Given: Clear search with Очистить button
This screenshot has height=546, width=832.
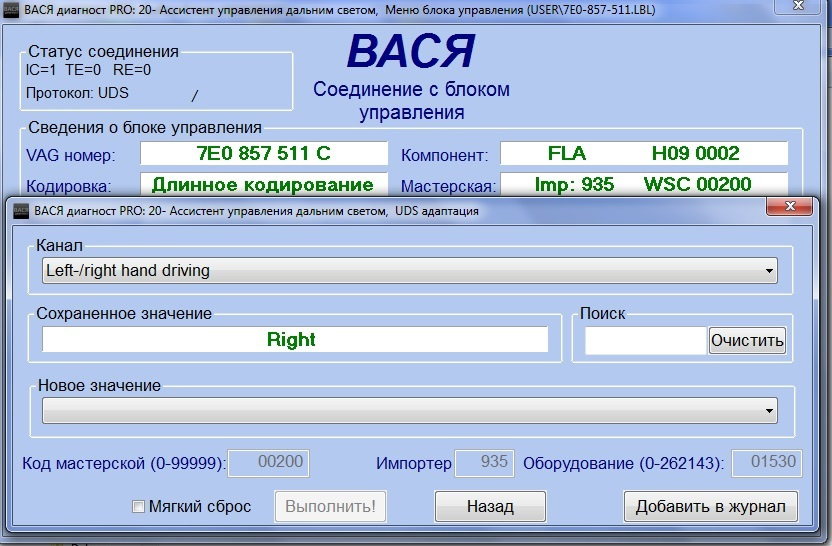Looking at the screenshot, I should click(x=747, y=340).
